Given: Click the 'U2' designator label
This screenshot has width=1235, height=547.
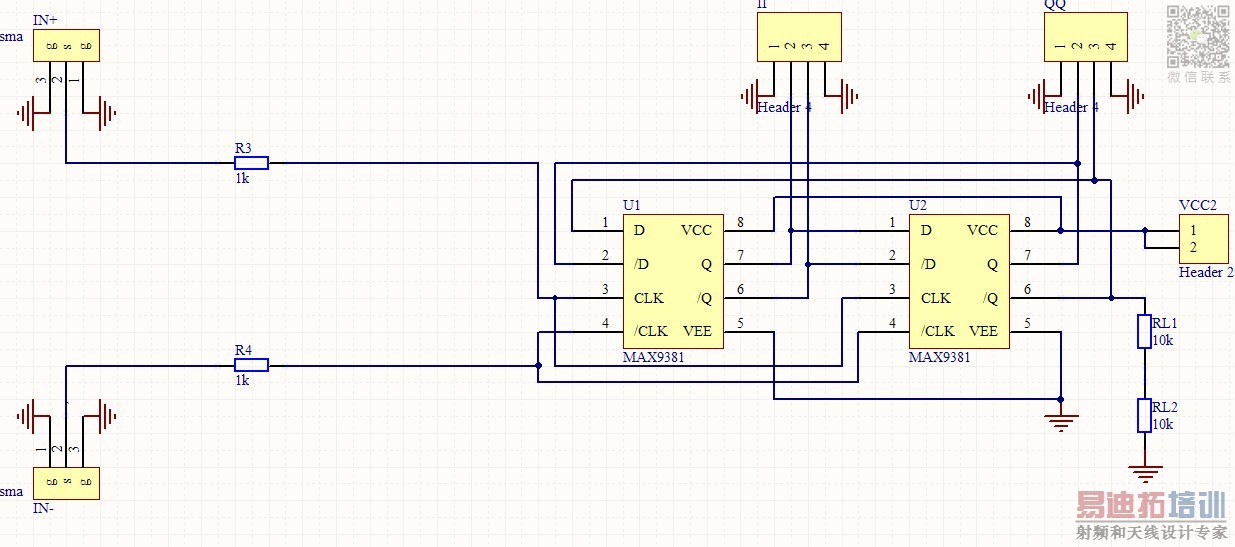Looking at the screenshot, I should [918, 205].
